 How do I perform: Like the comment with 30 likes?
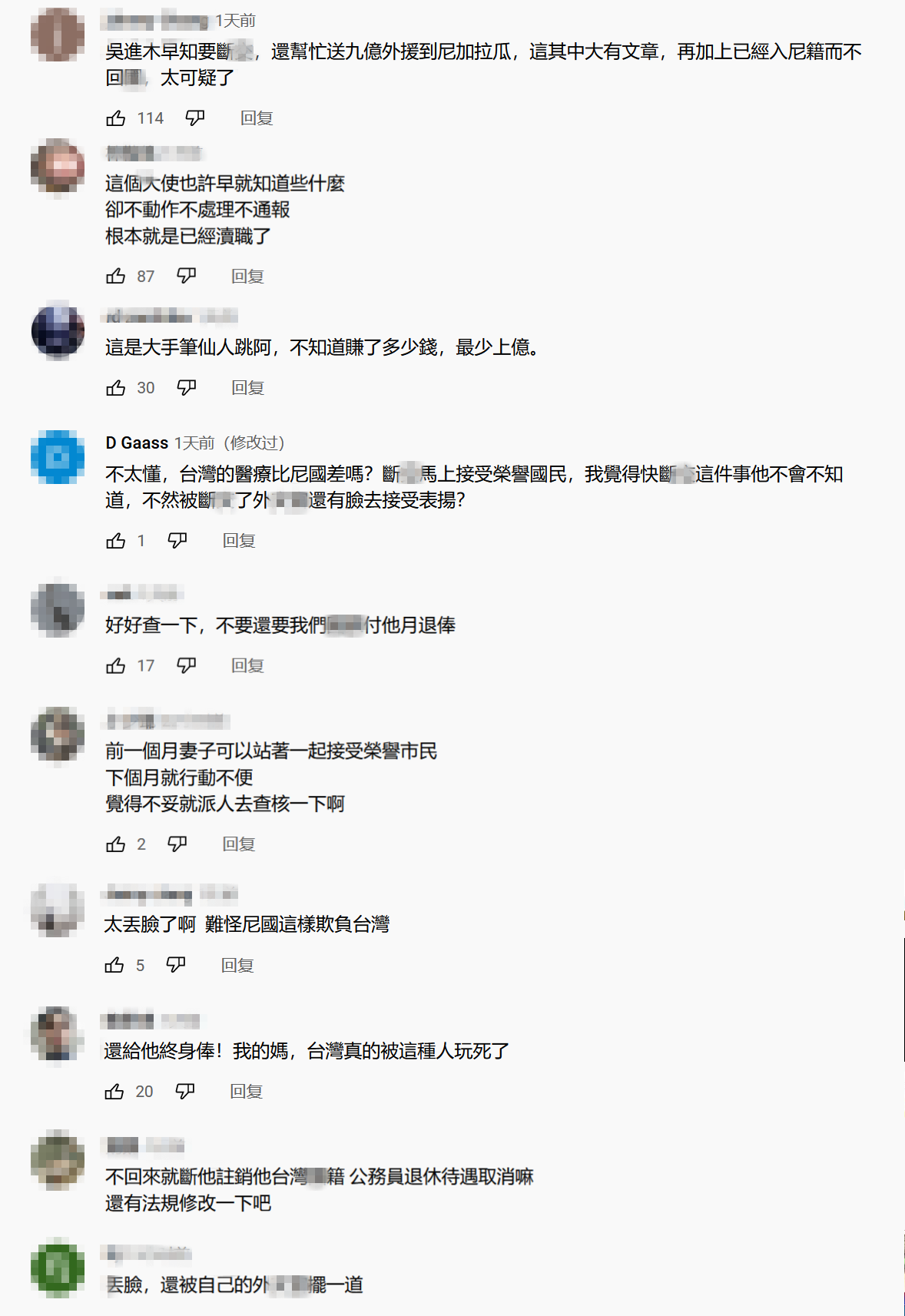click(x=116, y=388)
